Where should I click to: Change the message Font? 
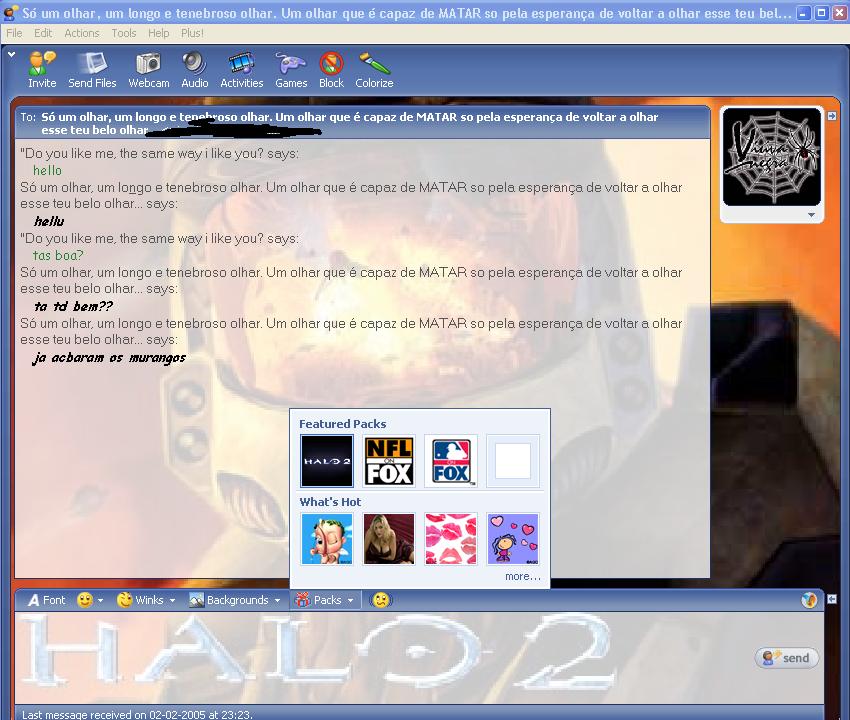click(x=47, y=600)
